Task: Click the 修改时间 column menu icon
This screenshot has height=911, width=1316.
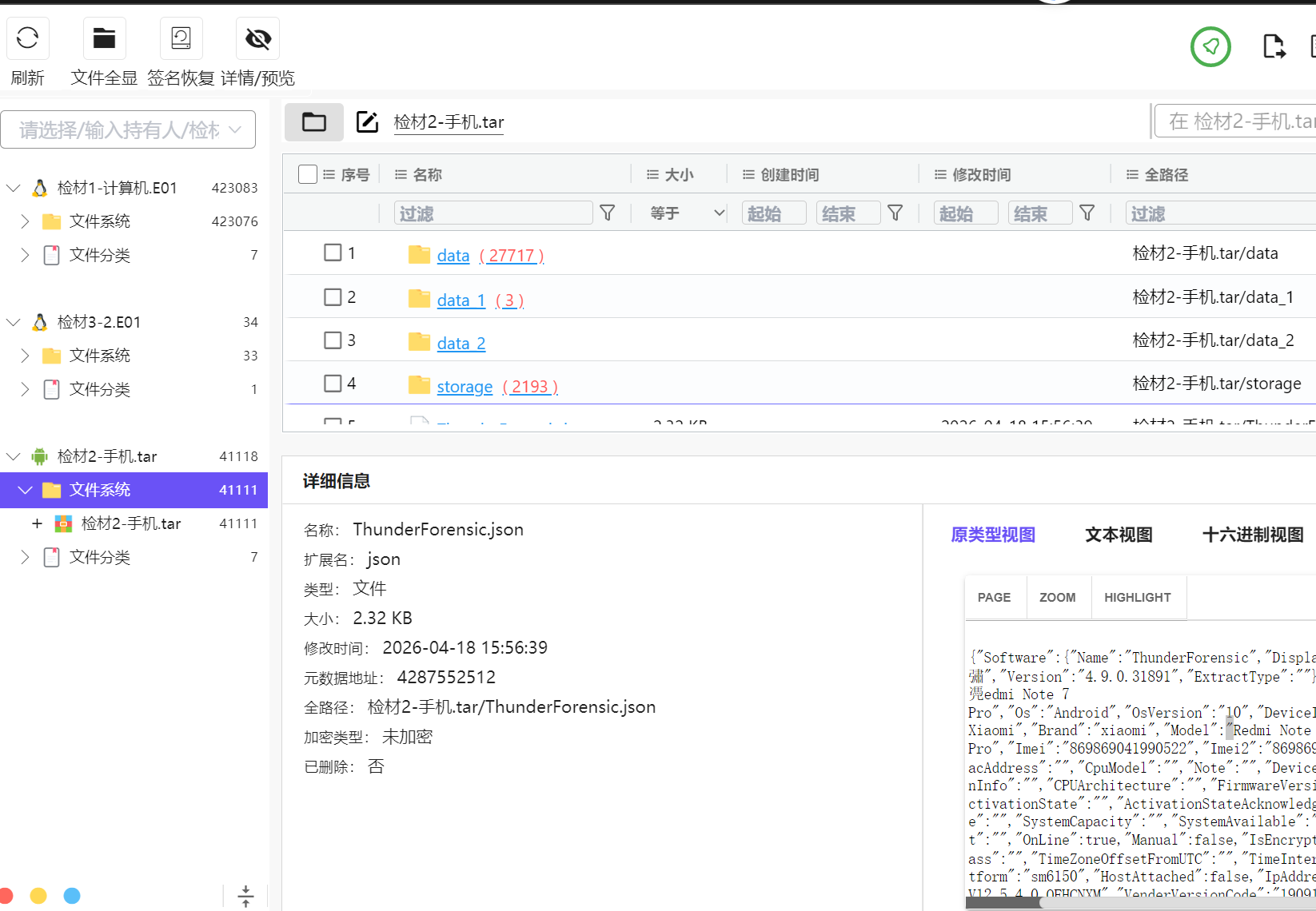Action: pyautogui.click(x=940, y=174)
